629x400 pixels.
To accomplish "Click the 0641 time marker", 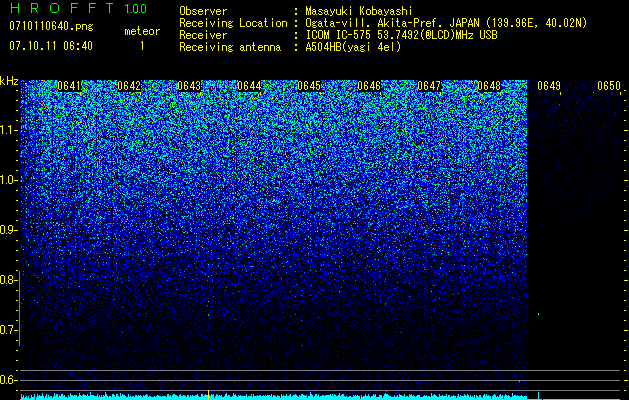I will (69, 86).
